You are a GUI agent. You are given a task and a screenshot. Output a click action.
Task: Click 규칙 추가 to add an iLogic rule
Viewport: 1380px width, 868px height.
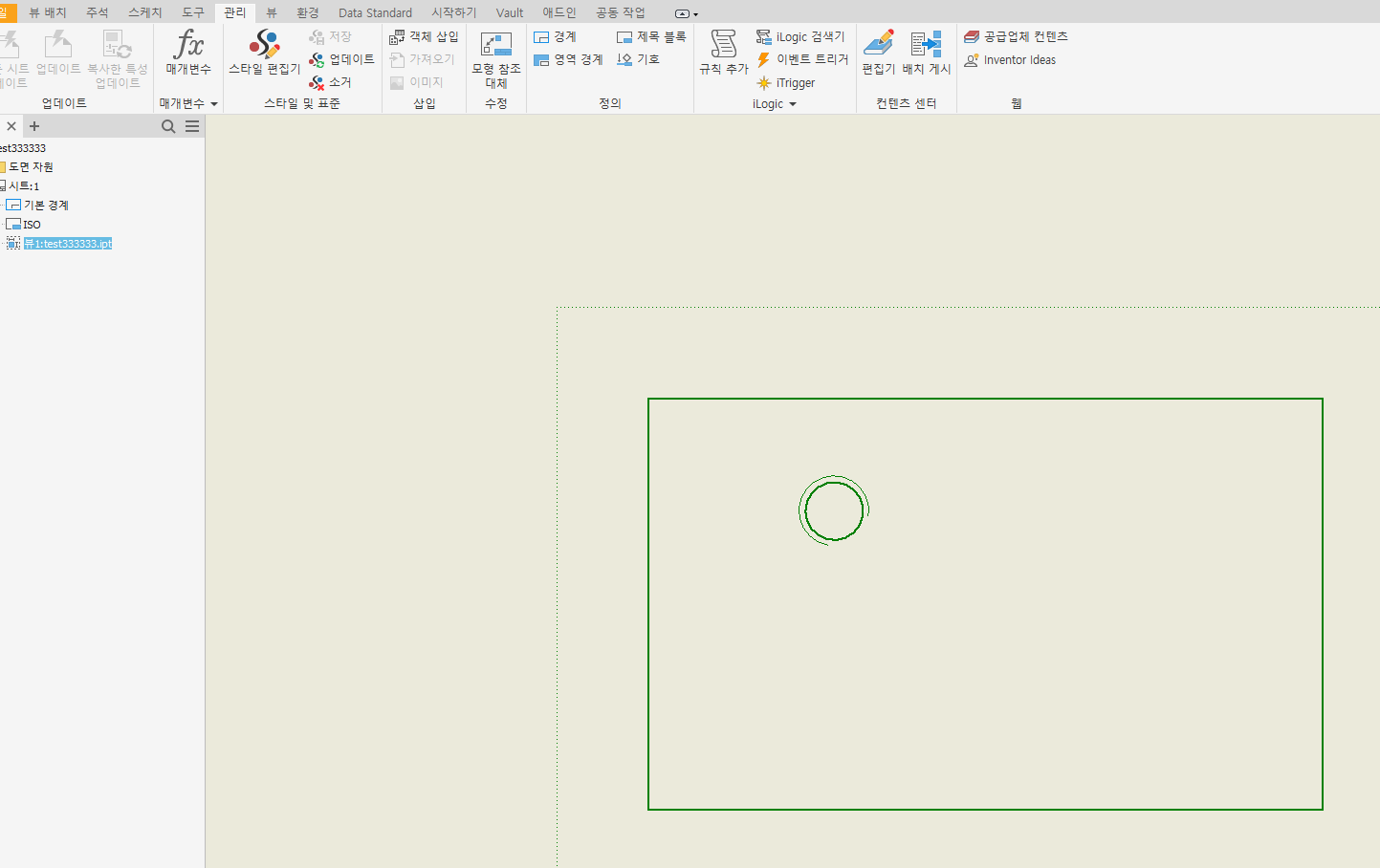pyautogui.click(x=723, y=53)
